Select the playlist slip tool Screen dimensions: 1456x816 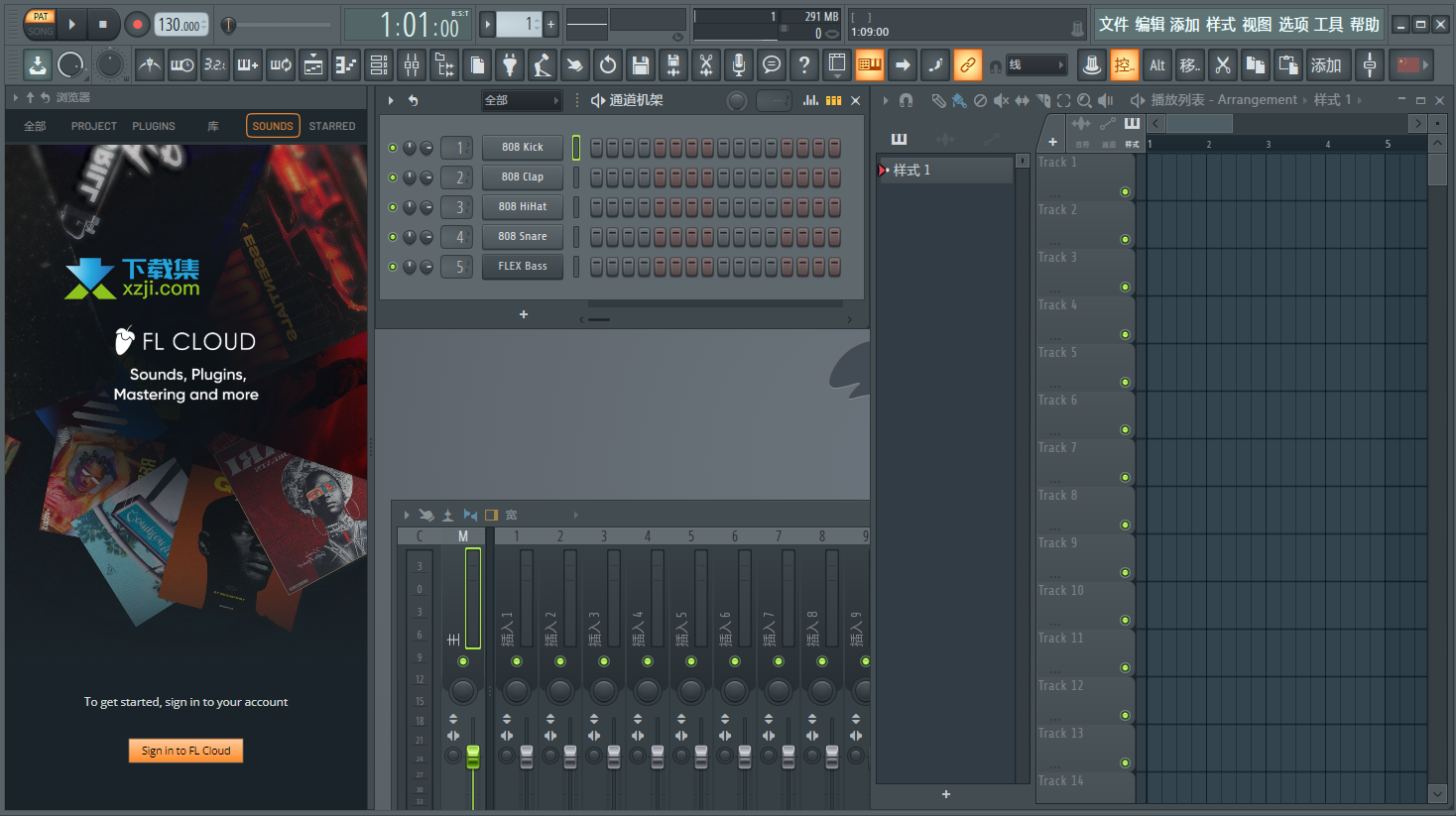1022,100
